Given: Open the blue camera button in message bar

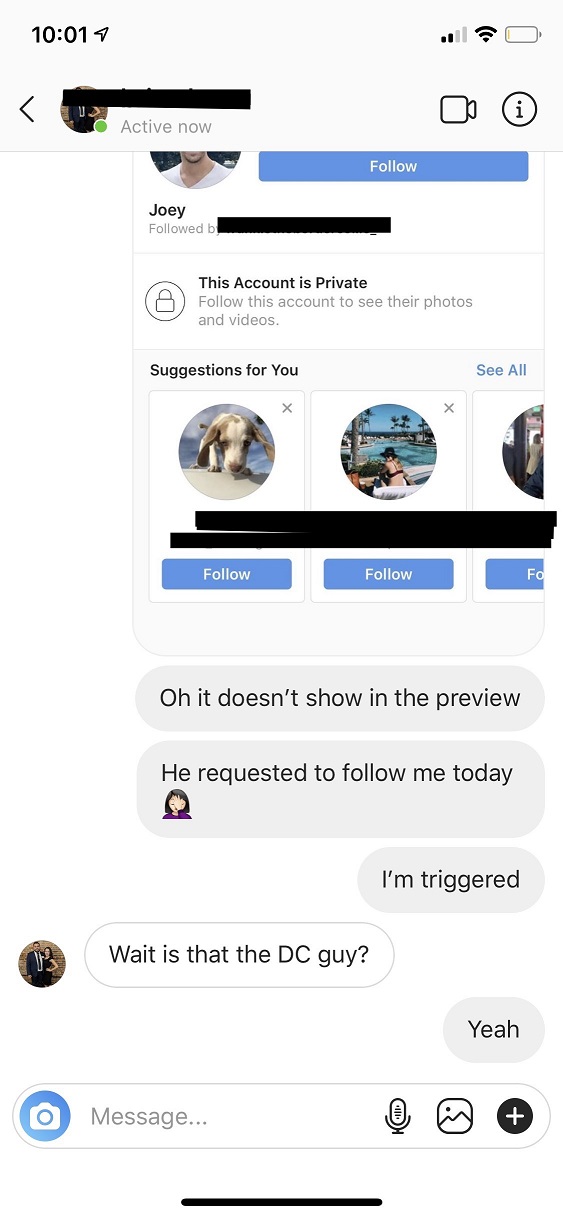Looking at the screenshot, I should [x=45, y=1116].
